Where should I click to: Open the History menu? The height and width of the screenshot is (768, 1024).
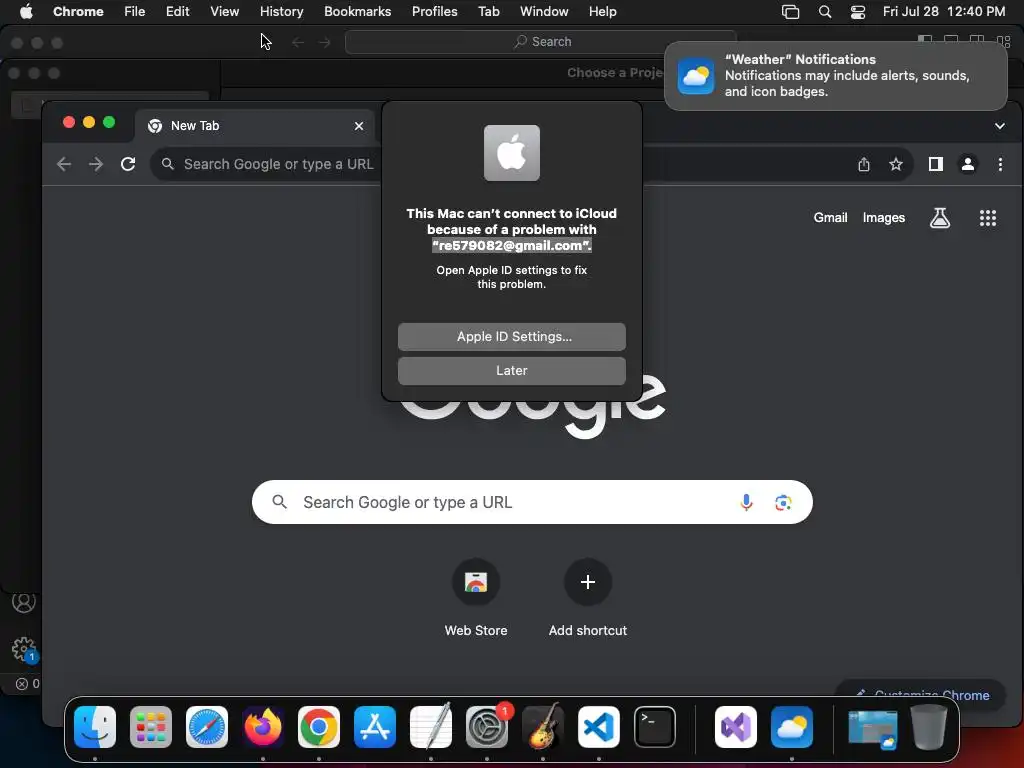pos(281,12)
